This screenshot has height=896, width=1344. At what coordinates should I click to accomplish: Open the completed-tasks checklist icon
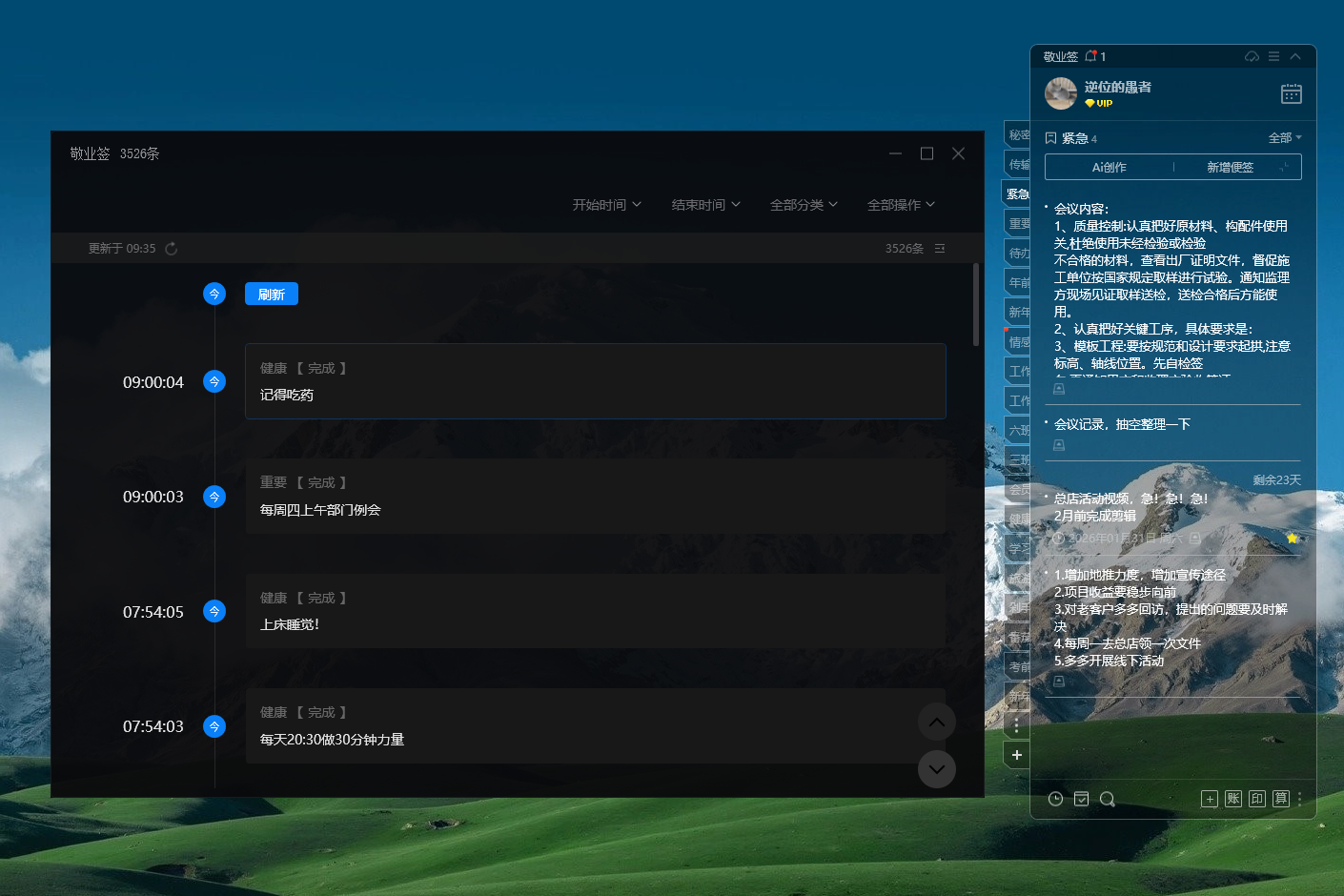click(1081, 799)
